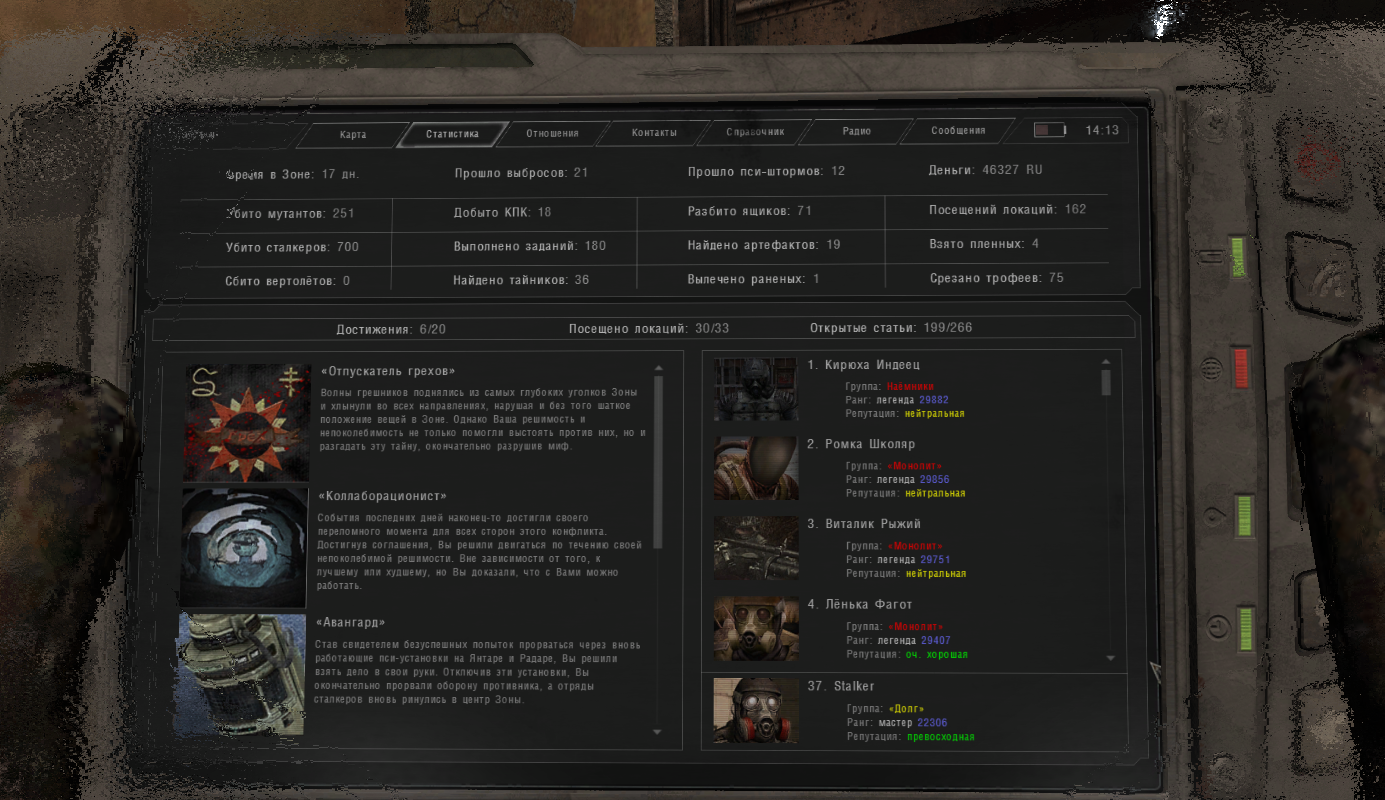
Task: Click the rankings list scroll-down arrow
Action: coord(1110,658)
